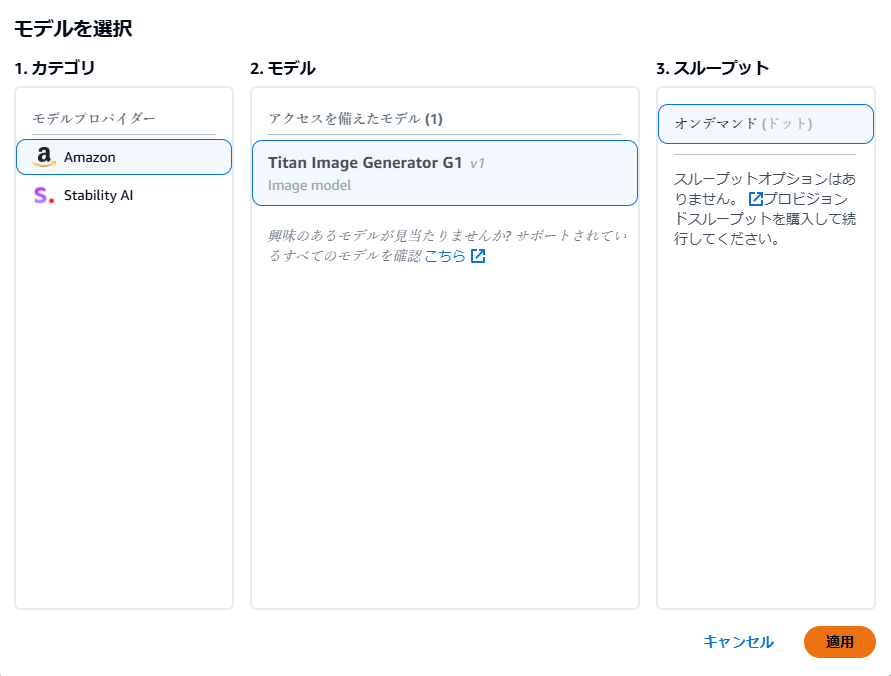The image size is (891, 676).
Task: Click the v1 version tag
Action: click(478, 163)
